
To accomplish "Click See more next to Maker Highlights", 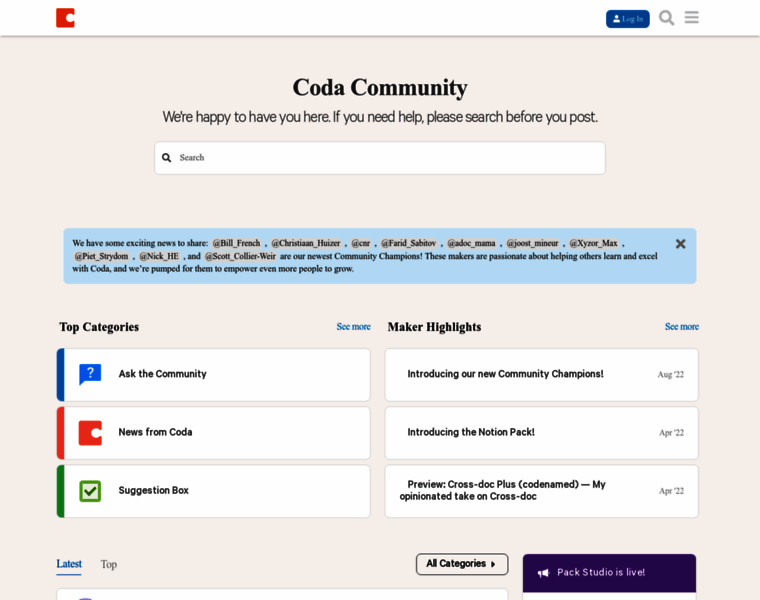I will click(681, 327).
